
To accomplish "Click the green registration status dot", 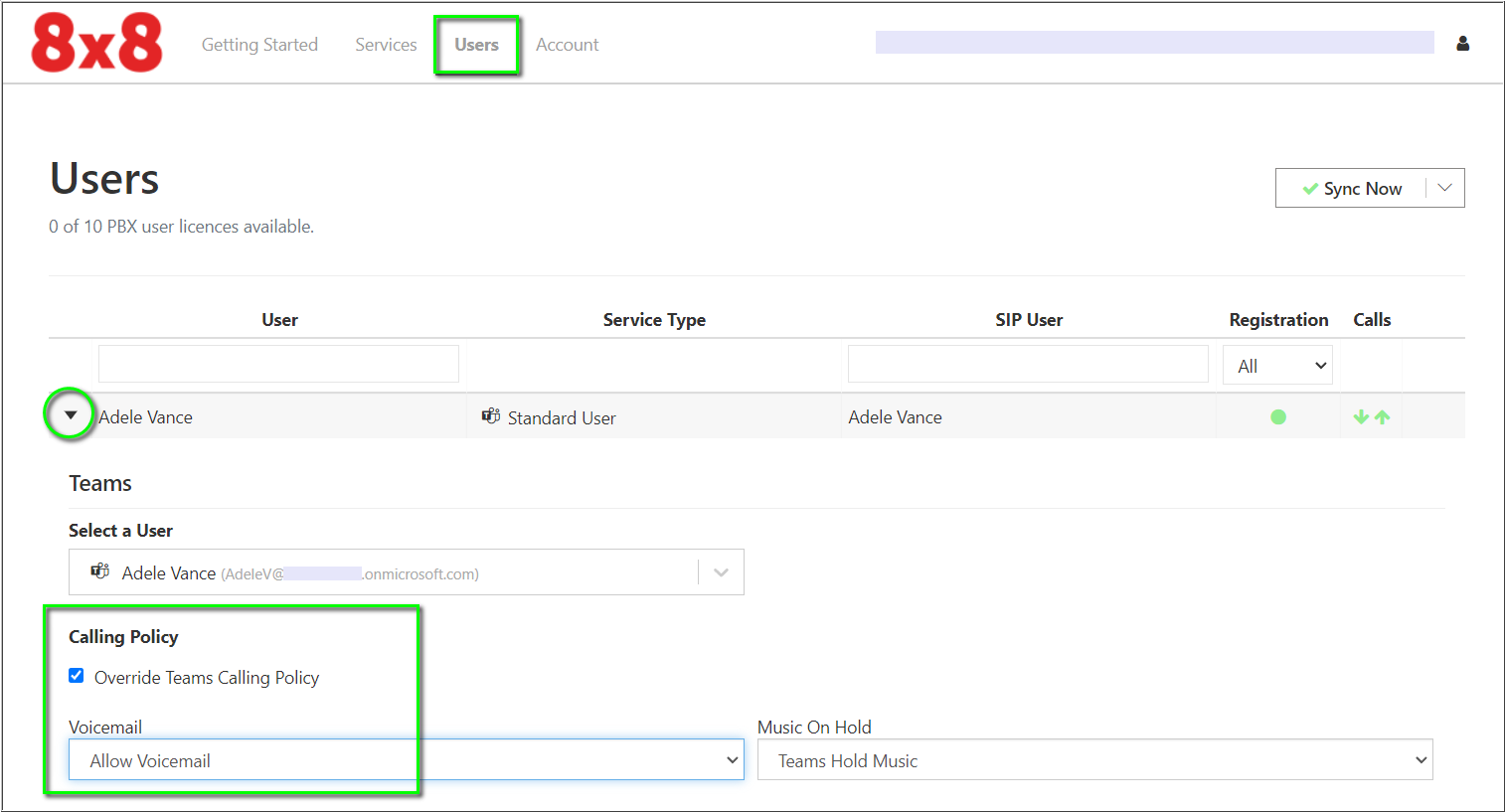I will click(1278, 417).
